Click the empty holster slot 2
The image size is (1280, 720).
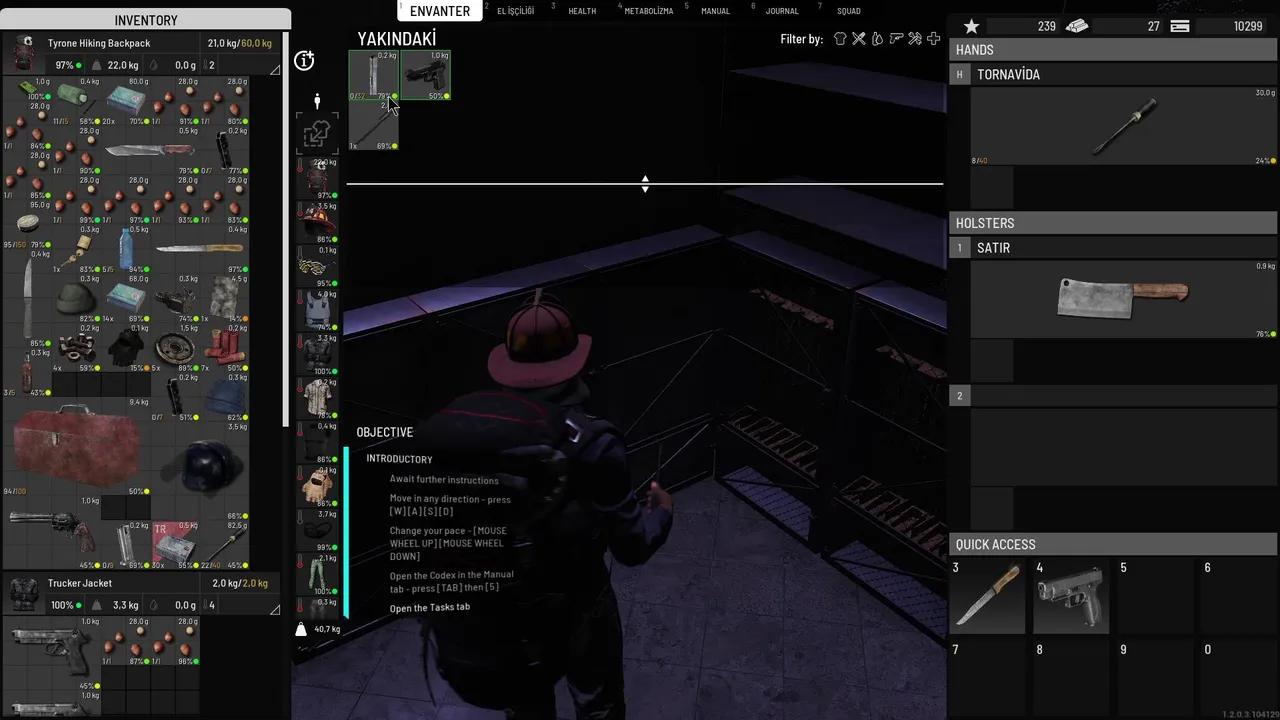pos(1124,447)
